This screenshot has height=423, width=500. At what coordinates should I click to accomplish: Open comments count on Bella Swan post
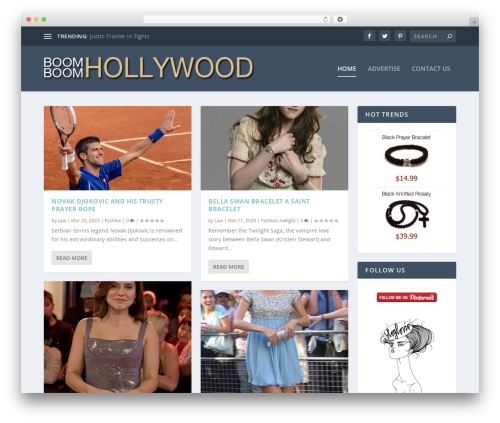tap(304, 221)
